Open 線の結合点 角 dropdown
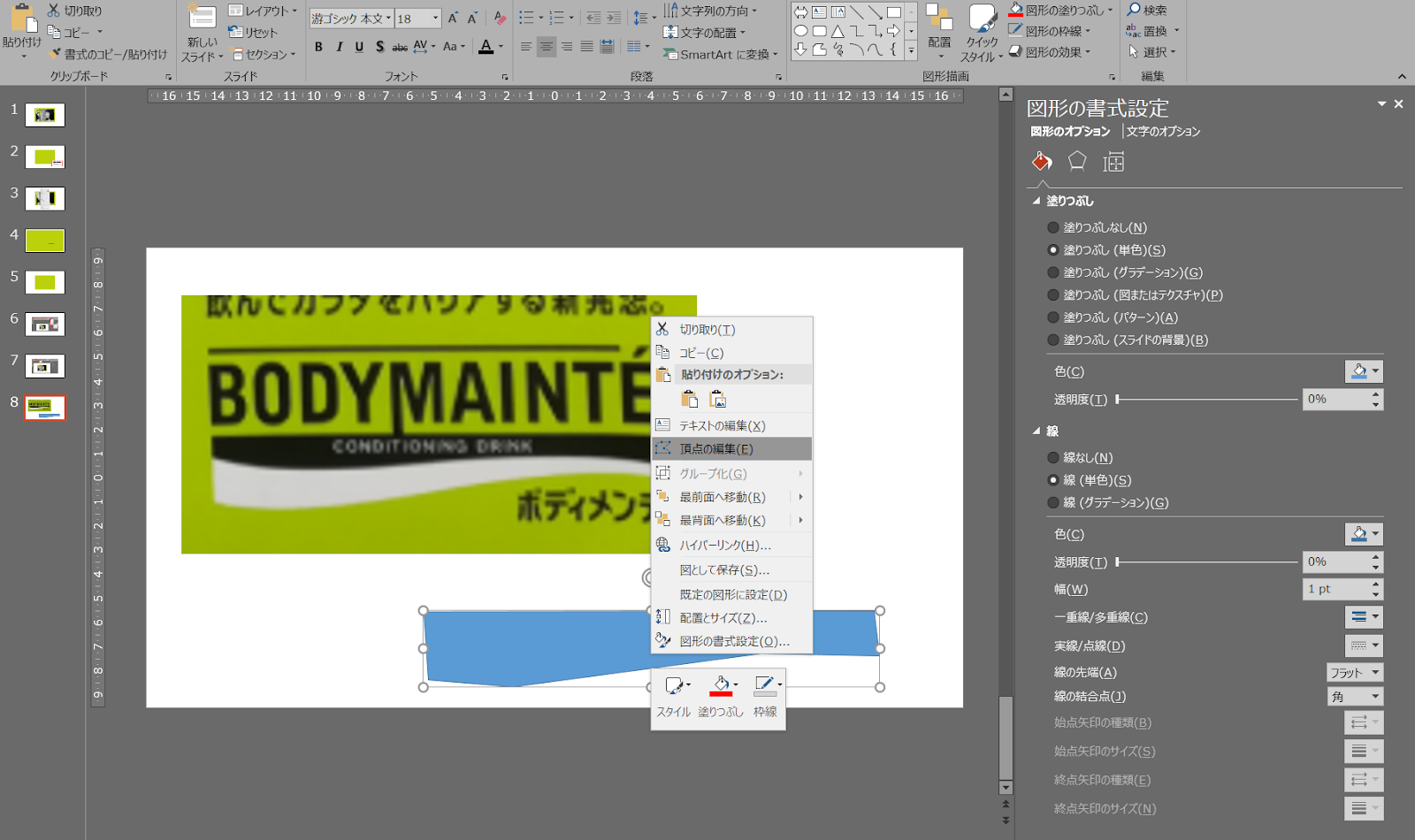 [x=1354, y=697]
